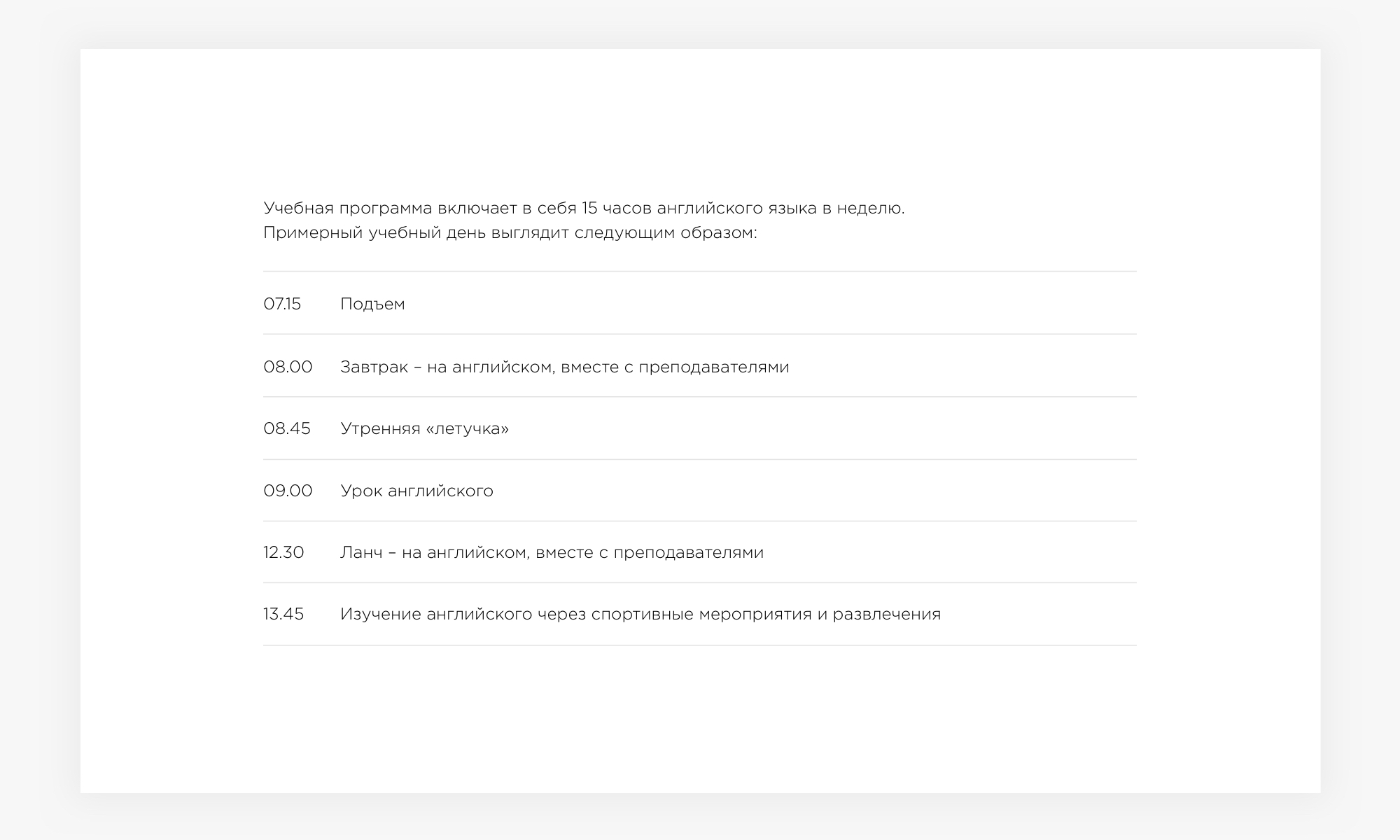The width and height of the screenshot is (1400, 840).
Task: Click the Примерный учебный день sentence
Action: (510, 232)
